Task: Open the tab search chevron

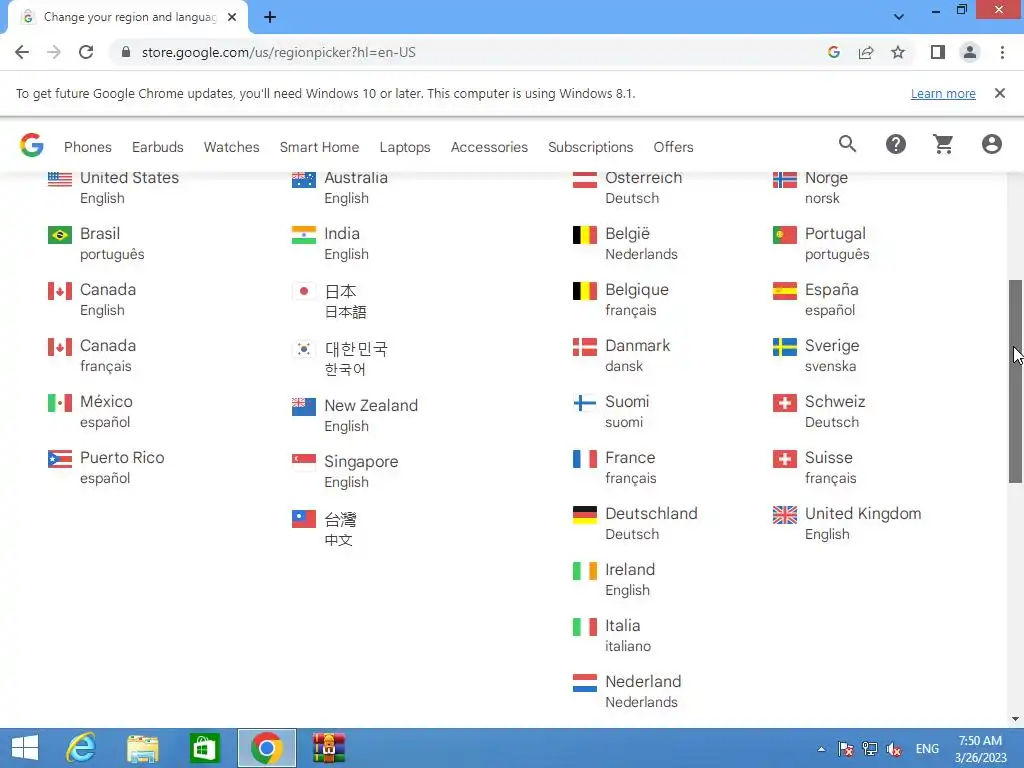Action: pyautogui.click(x=899, y=17)
